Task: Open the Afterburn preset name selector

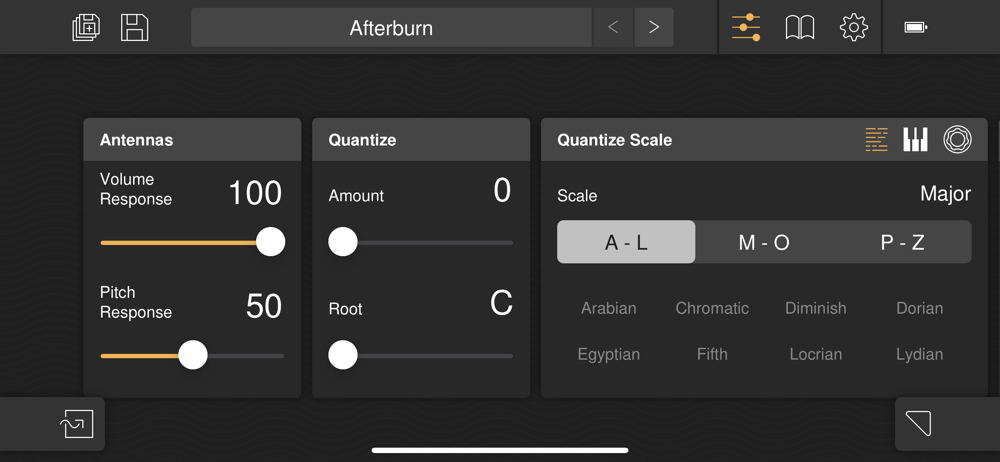Action: (x=391, y=28)
